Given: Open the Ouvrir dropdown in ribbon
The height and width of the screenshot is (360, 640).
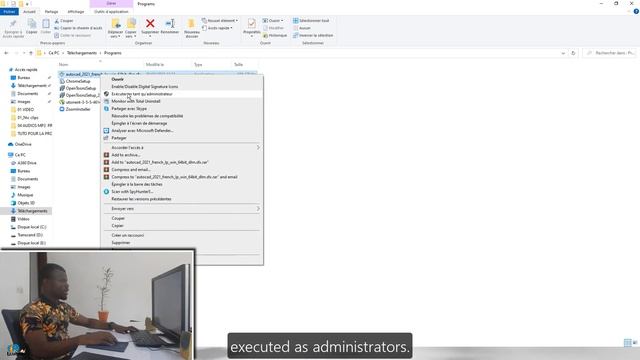Looking at the screenshot, I should click(273, 21).
